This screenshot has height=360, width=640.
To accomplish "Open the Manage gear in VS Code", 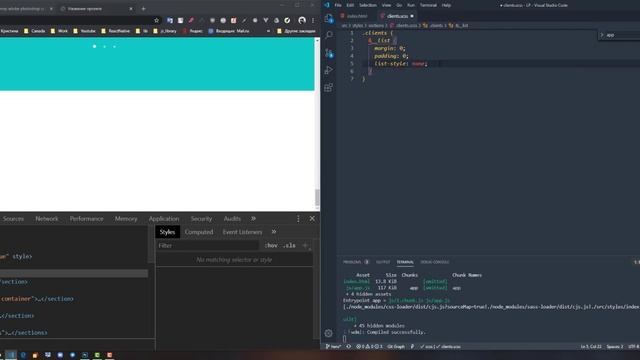I will pos(329,333).
